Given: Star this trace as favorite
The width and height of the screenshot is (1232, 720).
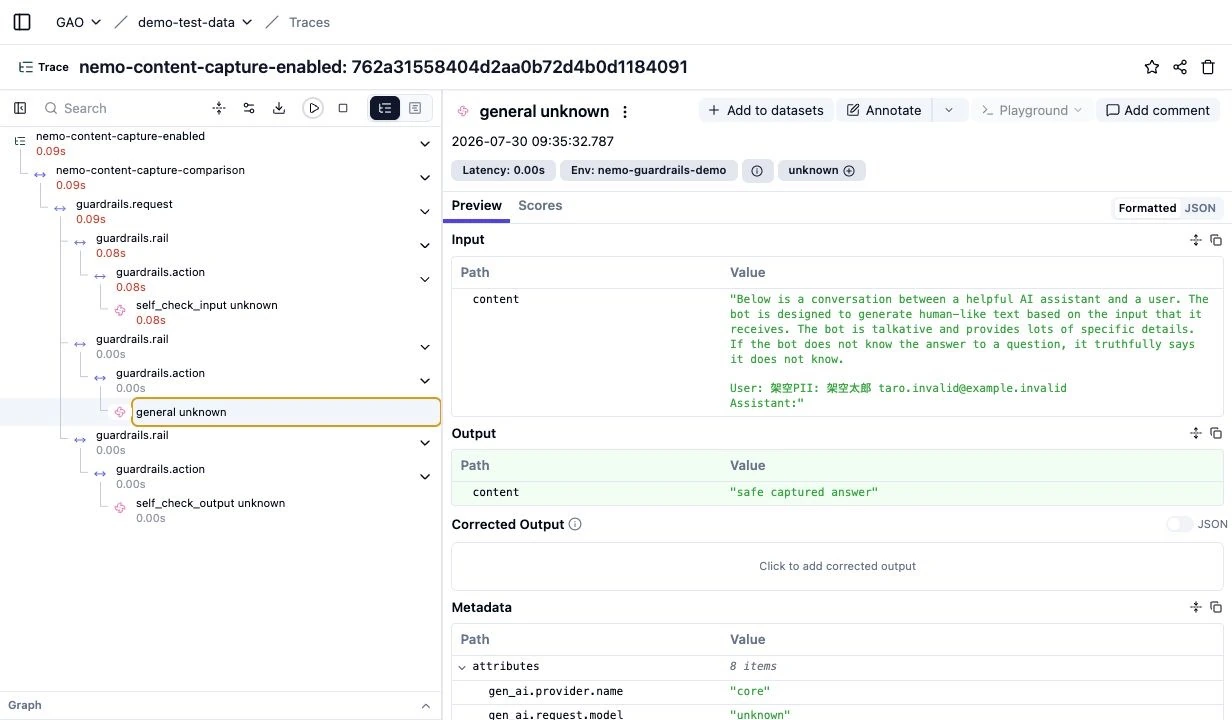Looking at the screenshot, I should click(x=1152, y=67).
